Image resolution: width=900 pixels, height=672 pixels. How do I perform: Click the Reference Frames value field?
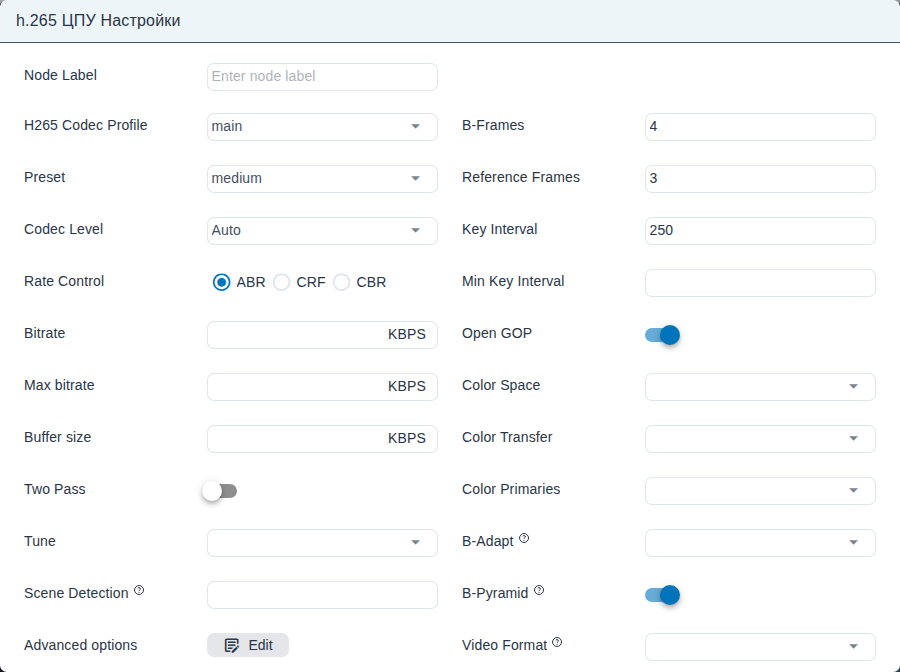(760, 178)
